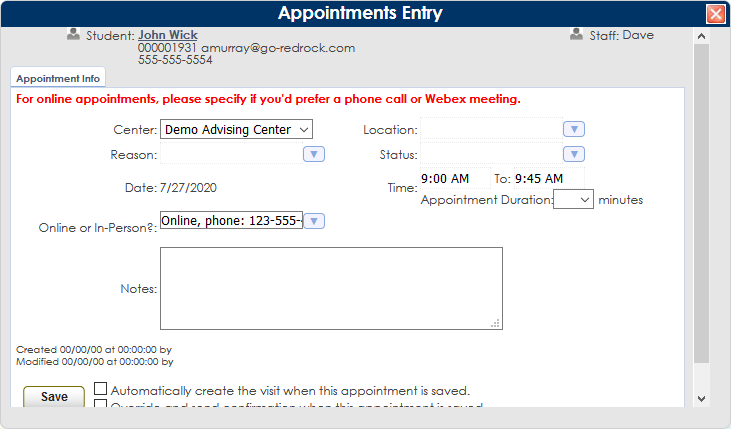Image resolution: width=731 pixels, height=429 pixels.
Task: Toggle override and send confirmation checkbox
Action: 100,404
